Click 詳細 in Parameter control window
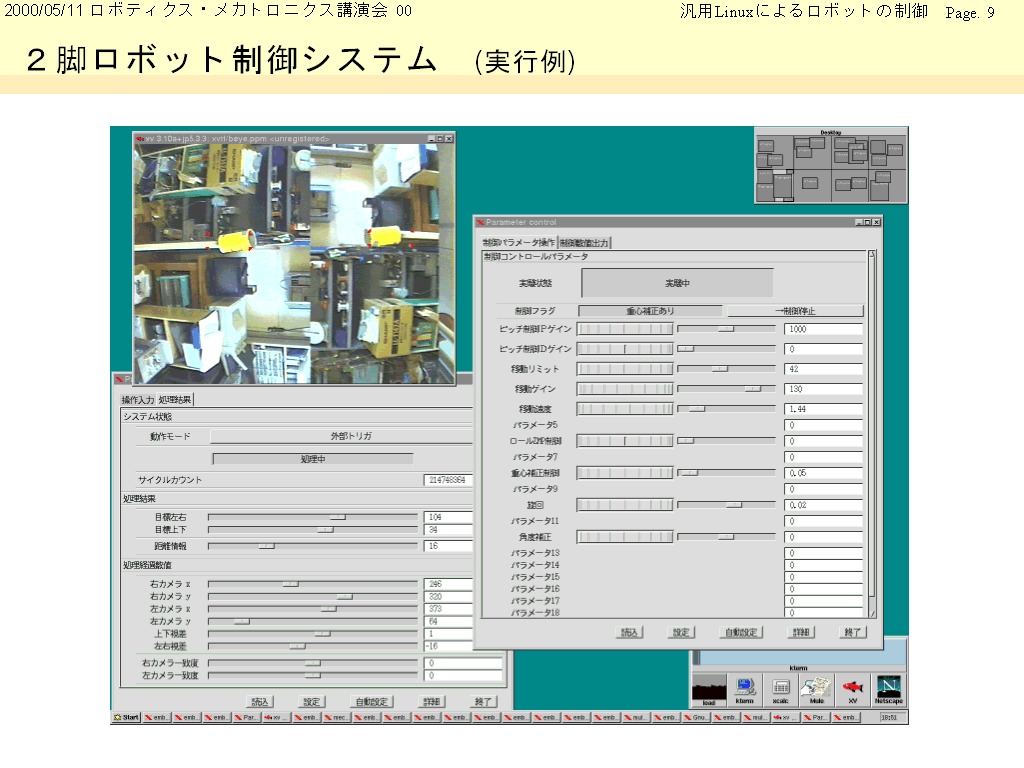 (x=801, y=632)
